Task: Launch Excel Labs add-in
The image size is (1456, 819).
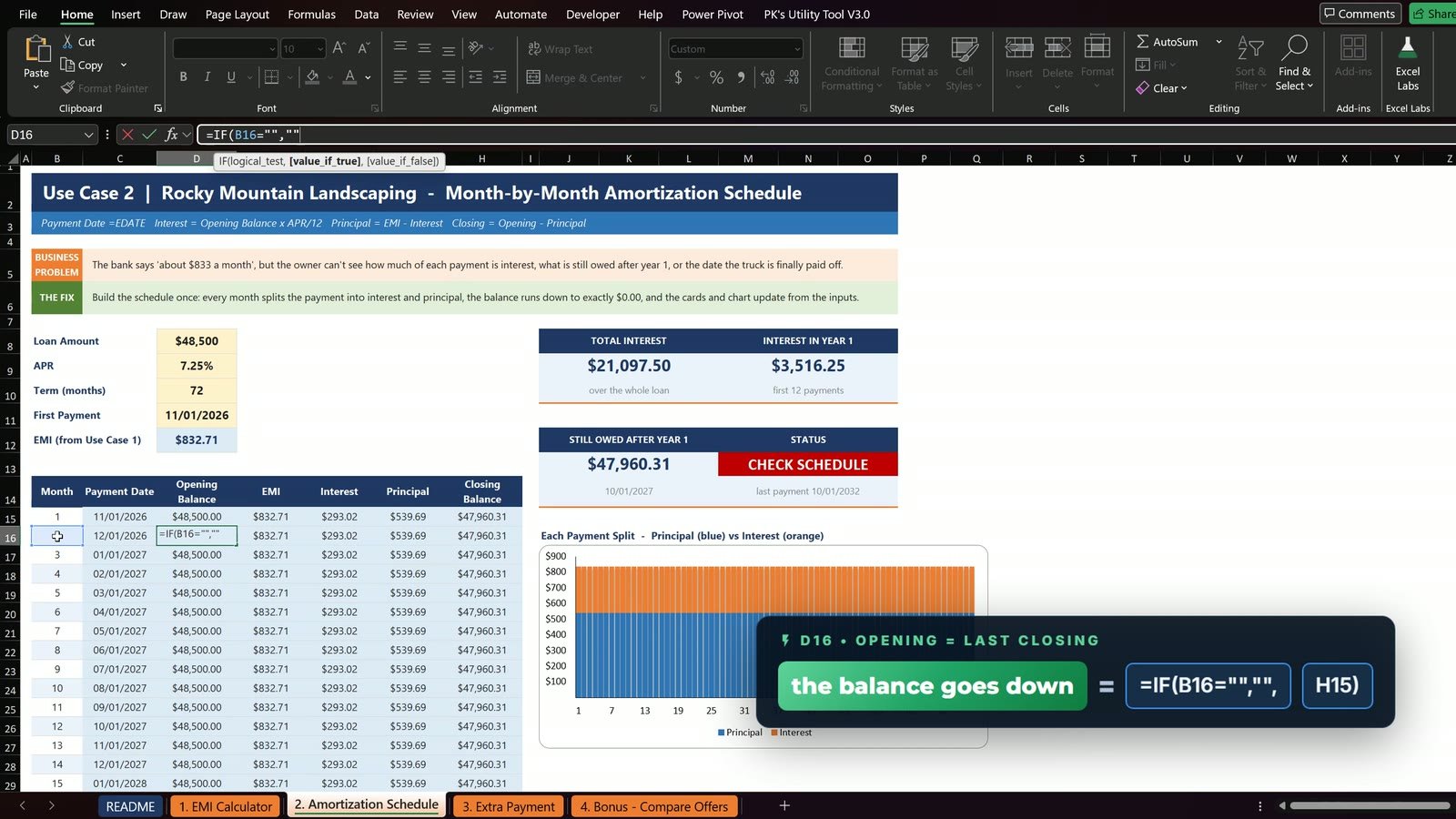Action: click(x=1408, y=63)
